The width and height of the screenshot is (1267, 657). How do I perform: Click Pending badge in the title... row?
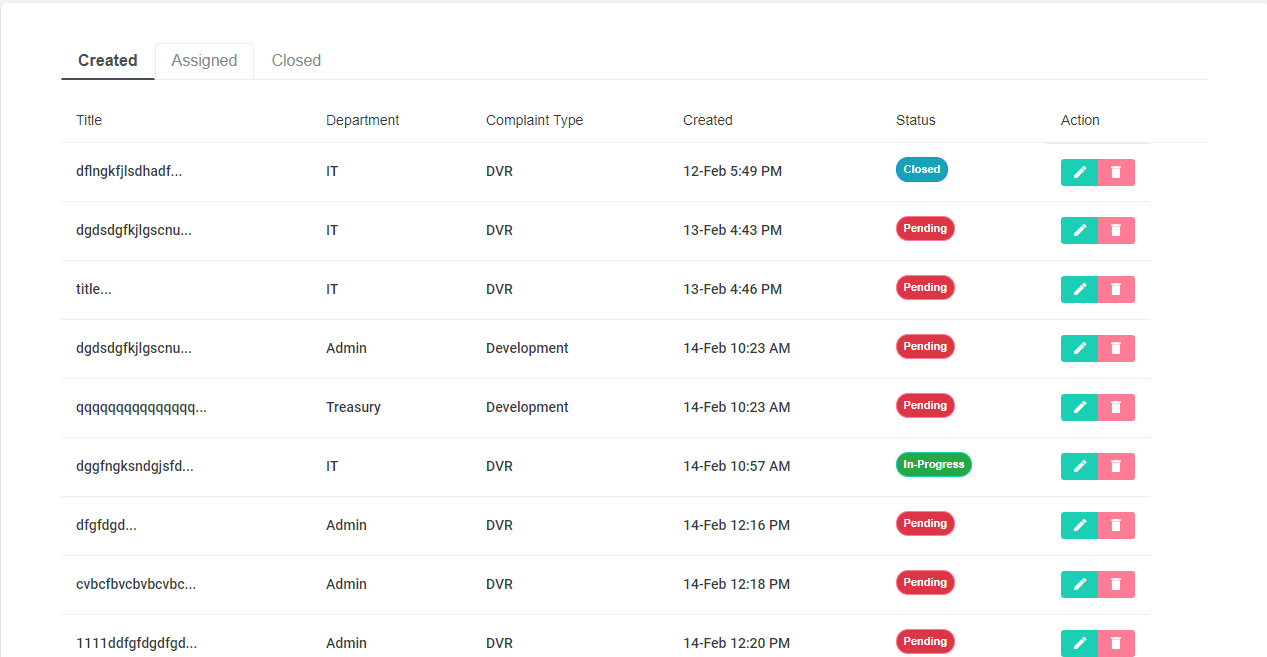[925, 288]
